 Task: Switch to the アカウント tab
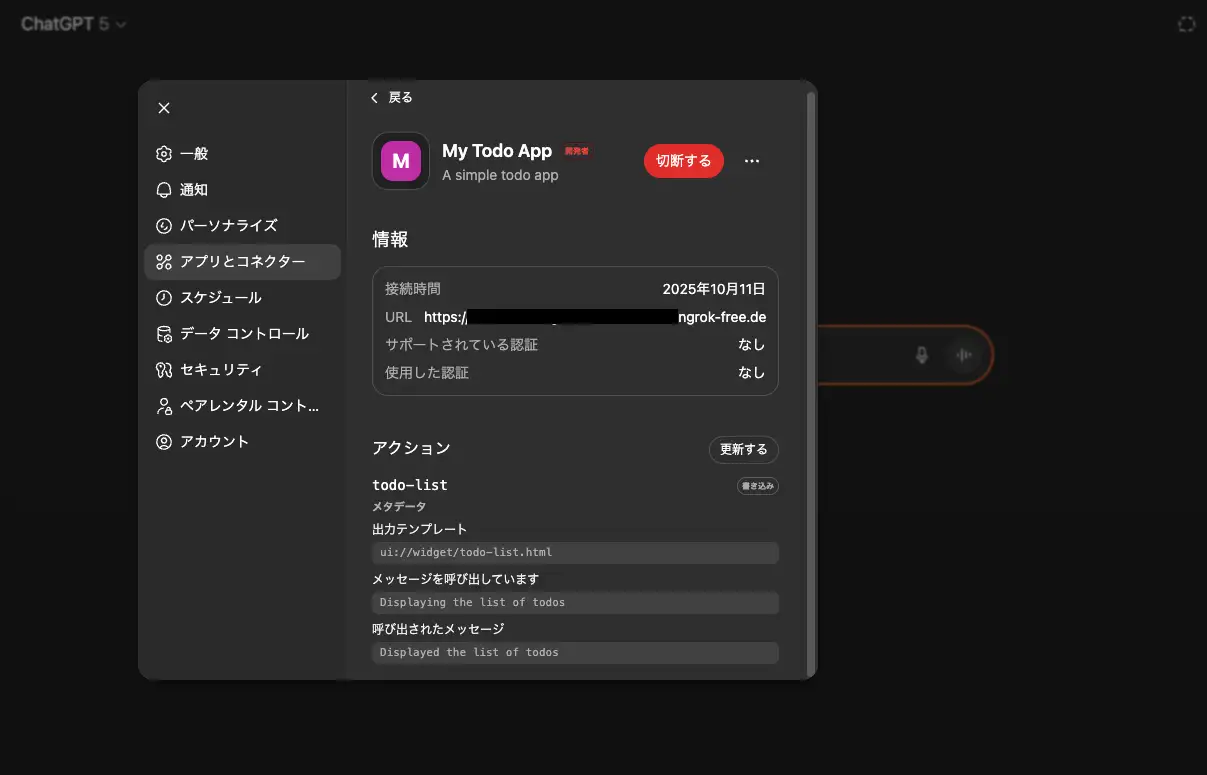coord(242,442)
